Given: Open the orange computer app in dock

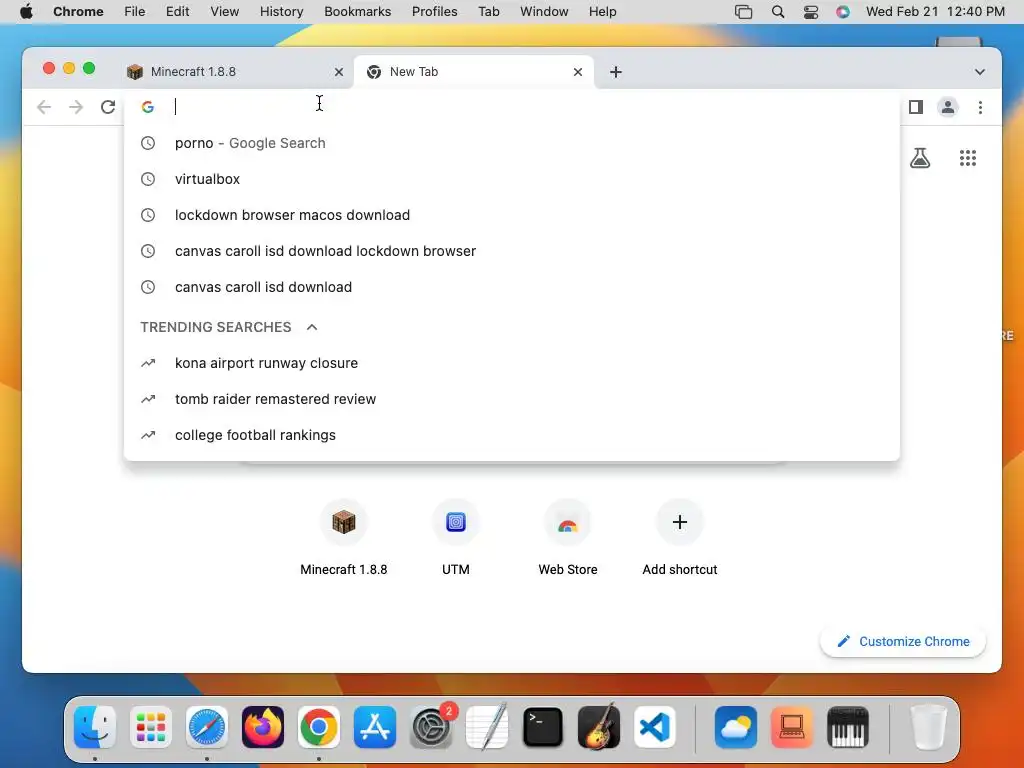Looking at the screenshot, I should click(792, 727).
